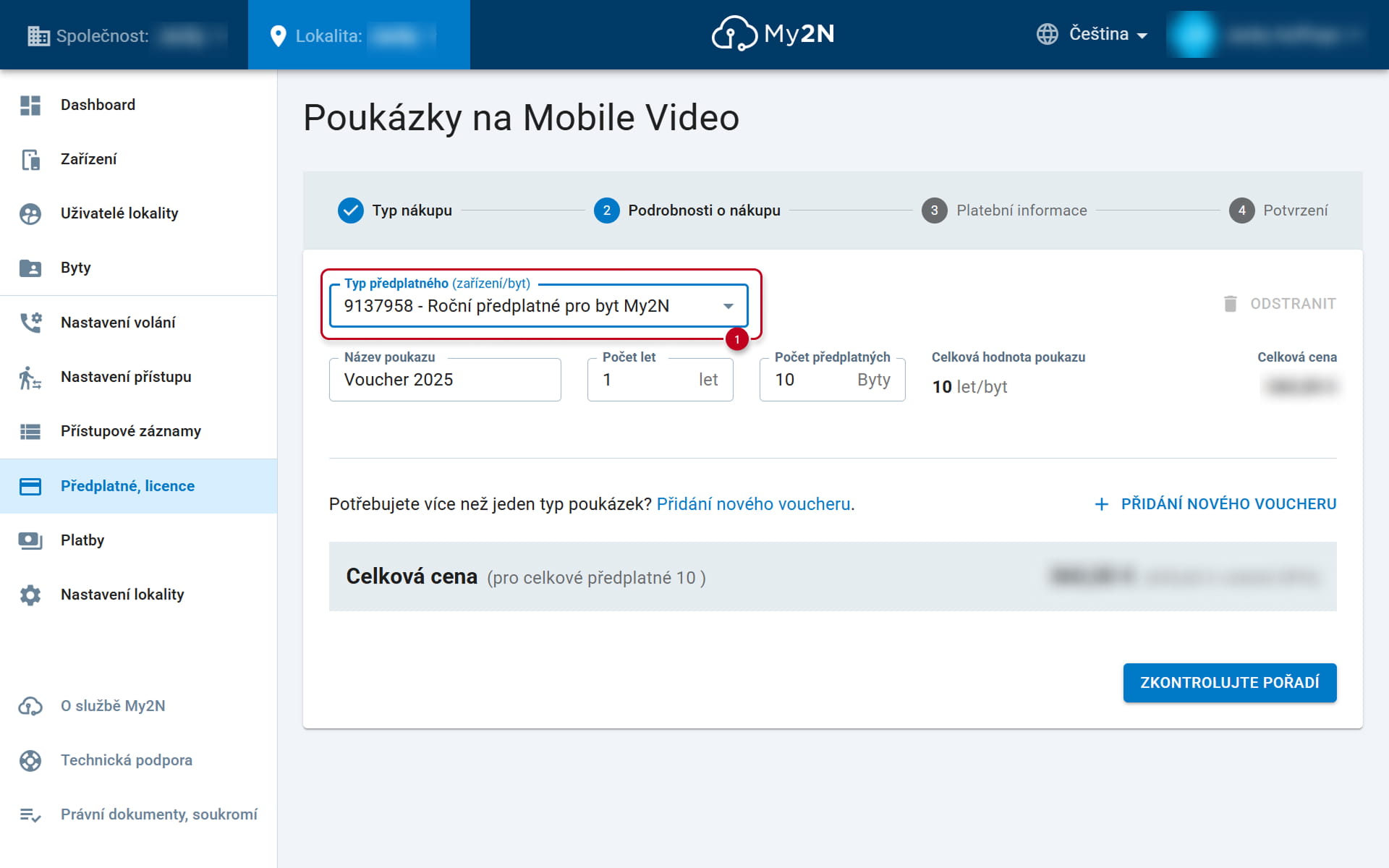
Task: Click the plus icon for new voucher
Action: (1101, 504)
